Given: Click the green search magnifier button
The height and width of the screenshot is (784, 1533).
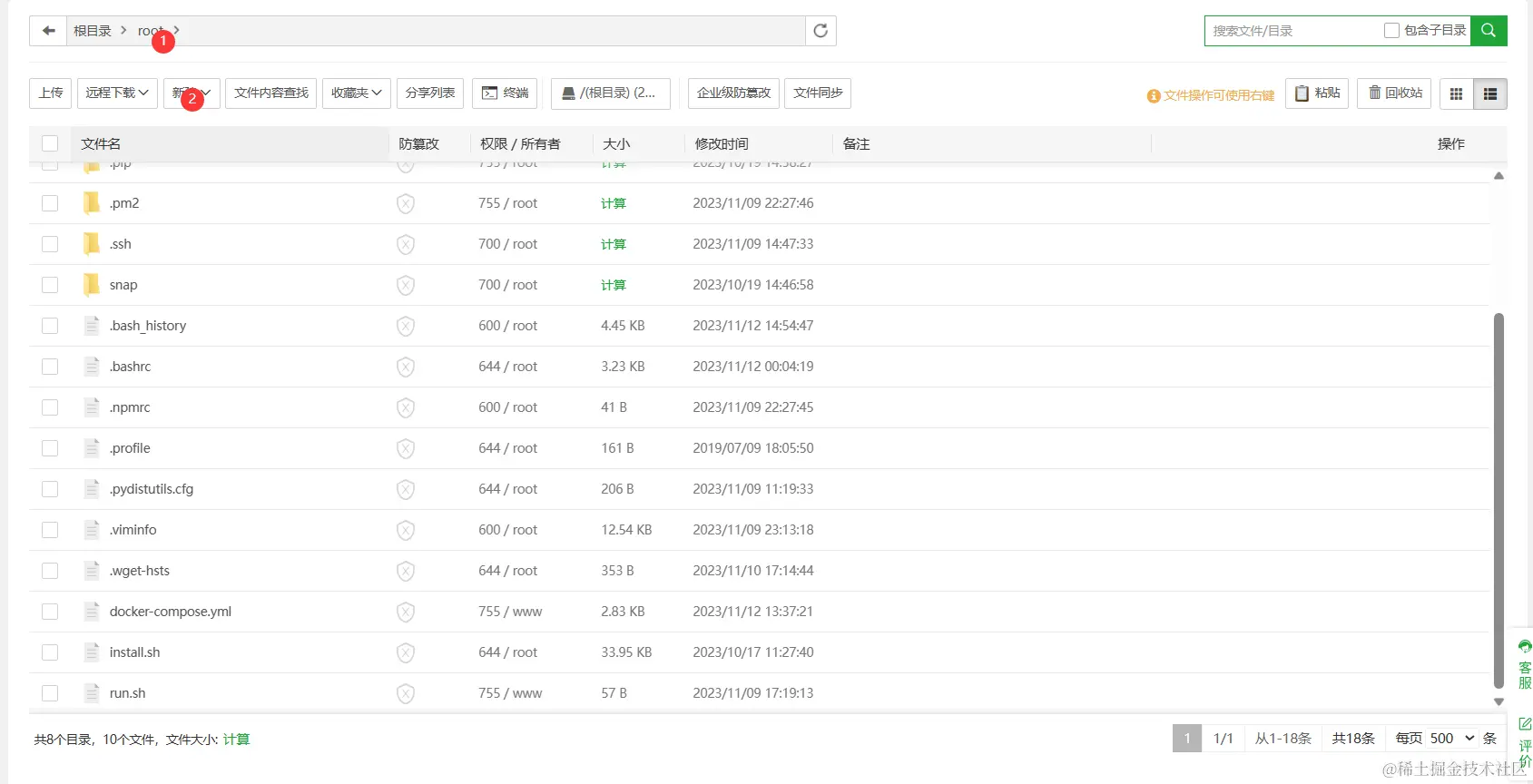Looking at the screenshot, I should [x=1489, y=31].
